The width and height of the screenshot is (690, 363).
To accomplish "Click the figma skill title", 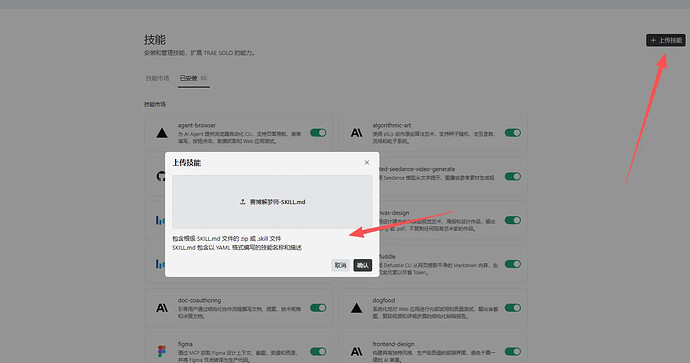I will [x=185, y=344].
